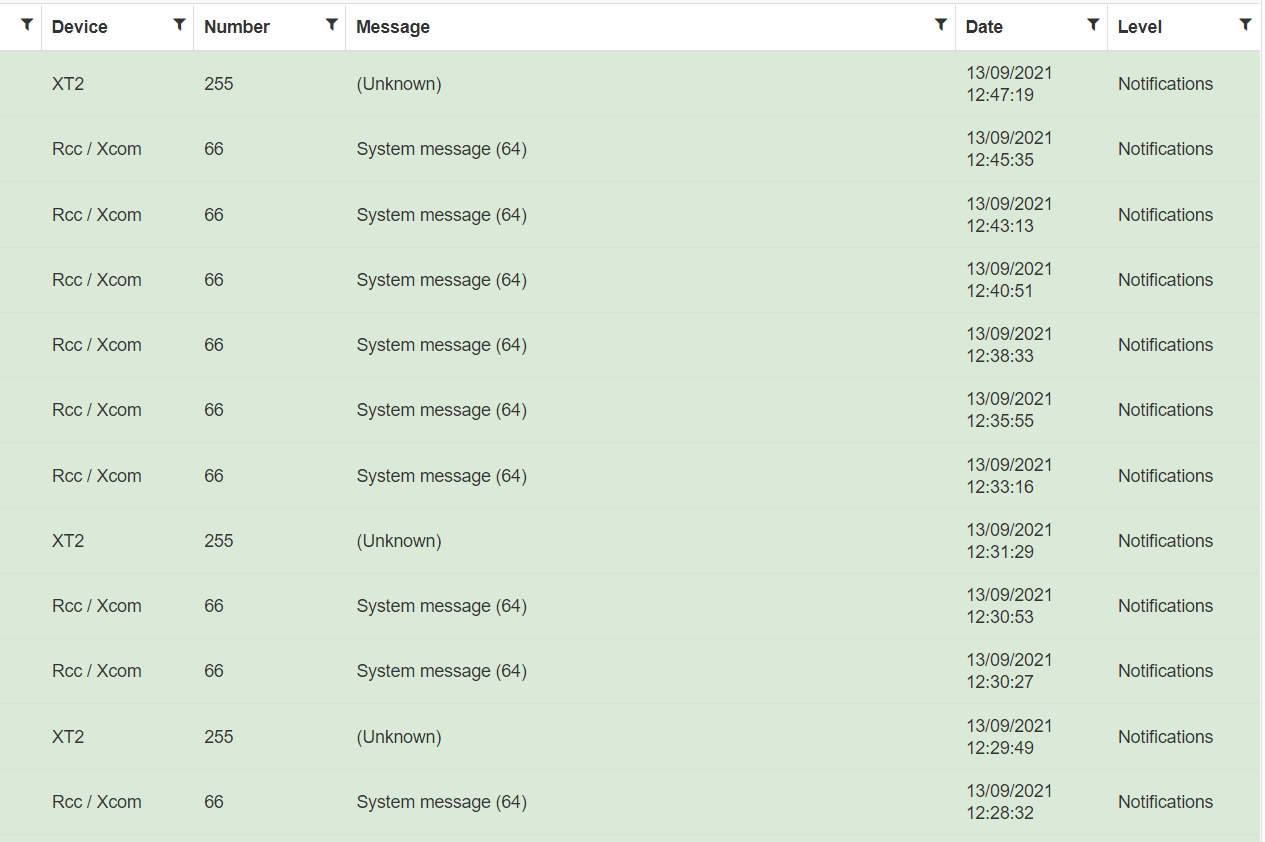Viewport: 1265px width, 842px height.
Task: Open the Date column filter icon
Action: [1093, 25]
